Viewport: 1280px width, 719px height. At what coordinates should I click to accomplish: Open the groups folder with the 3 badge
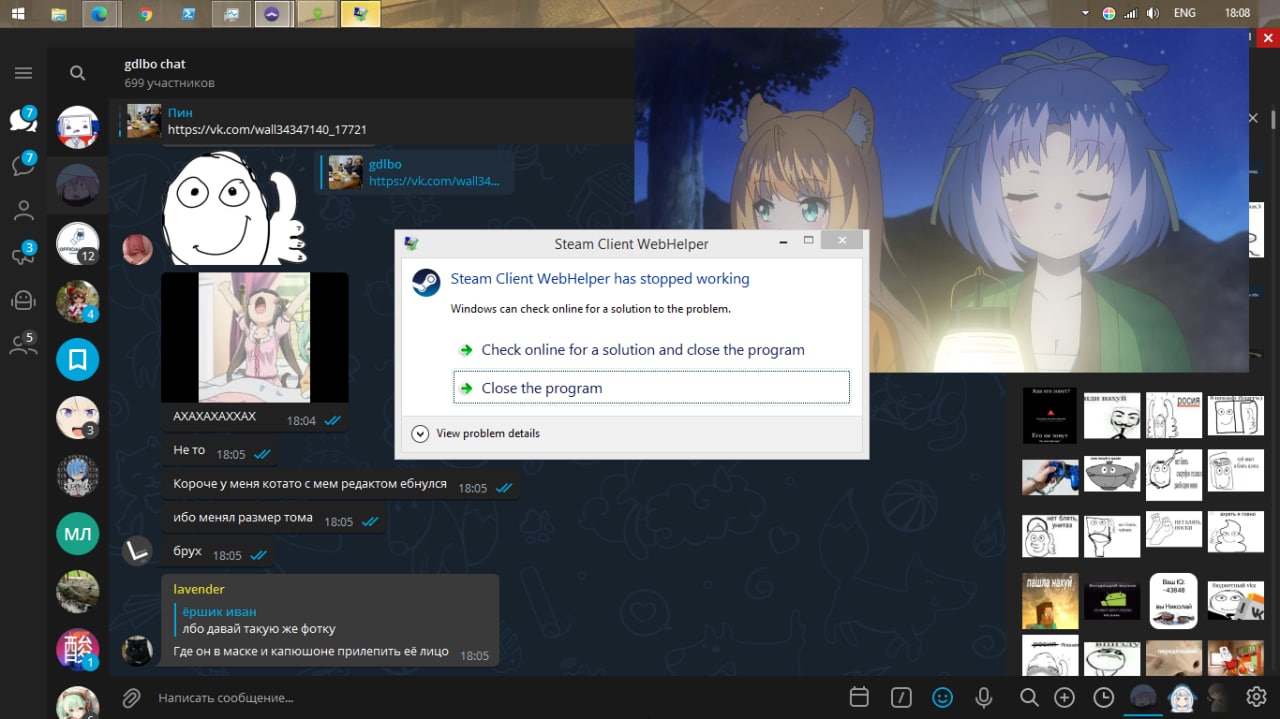point(23,256)
